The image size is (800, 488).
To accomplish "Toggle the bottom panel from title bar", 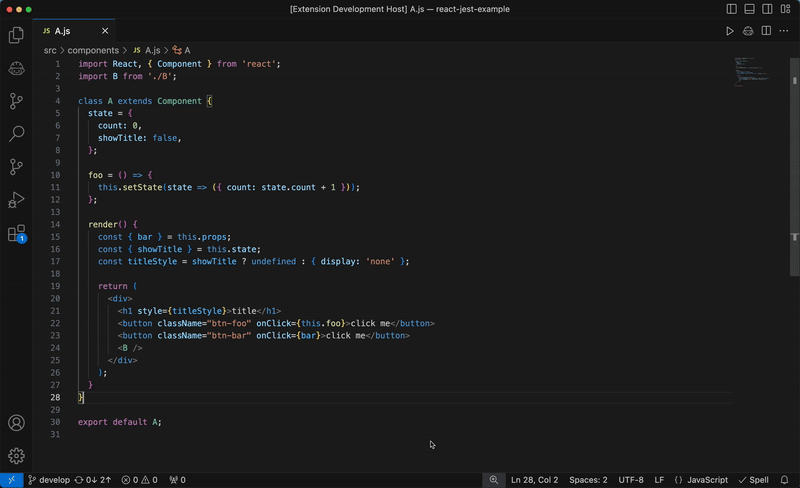I will [x=749, y=9].
